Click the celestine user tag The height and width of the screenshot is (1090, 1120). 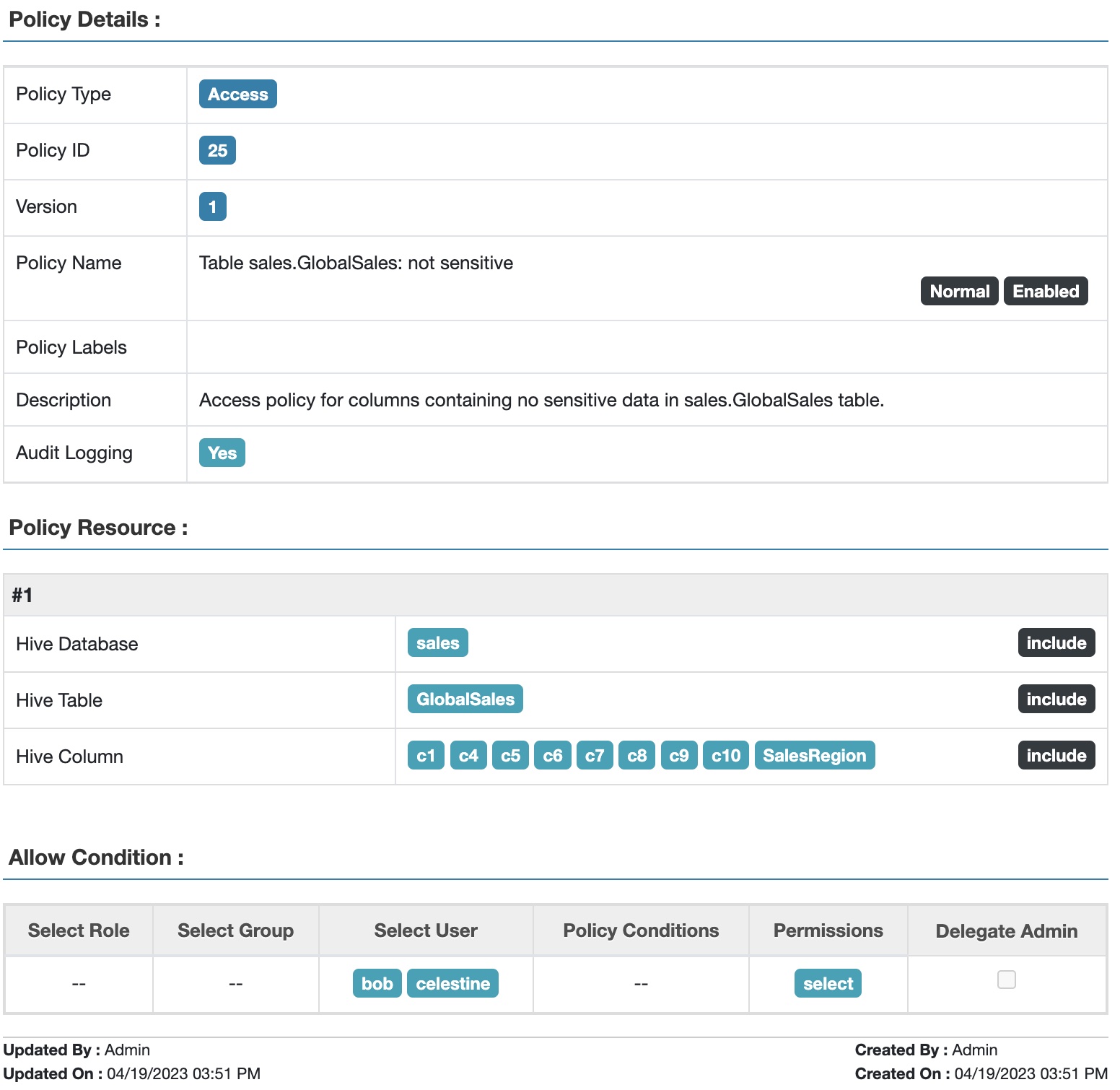[452, 984]
